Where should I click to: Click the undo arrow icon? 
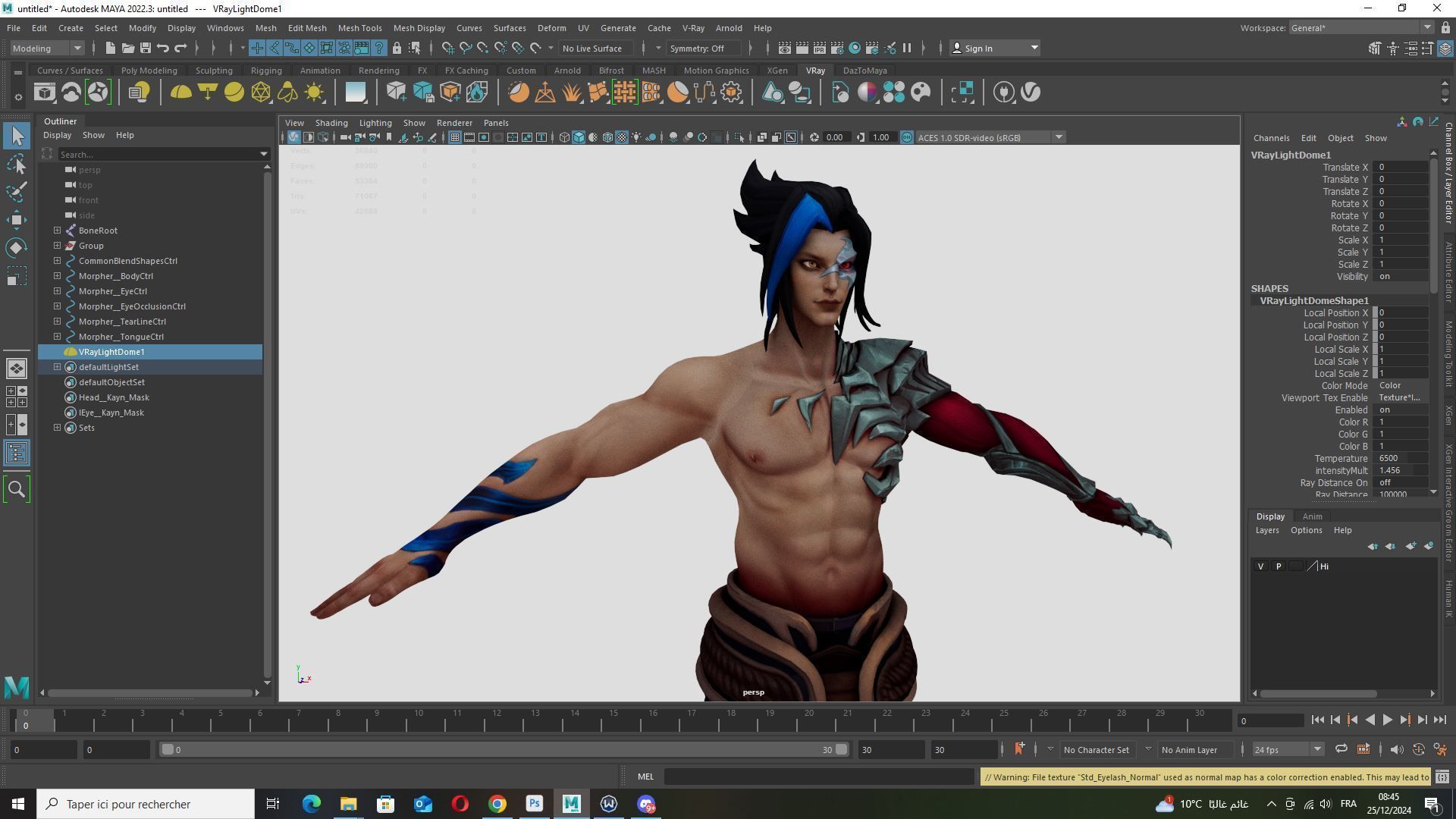(163, 48)
